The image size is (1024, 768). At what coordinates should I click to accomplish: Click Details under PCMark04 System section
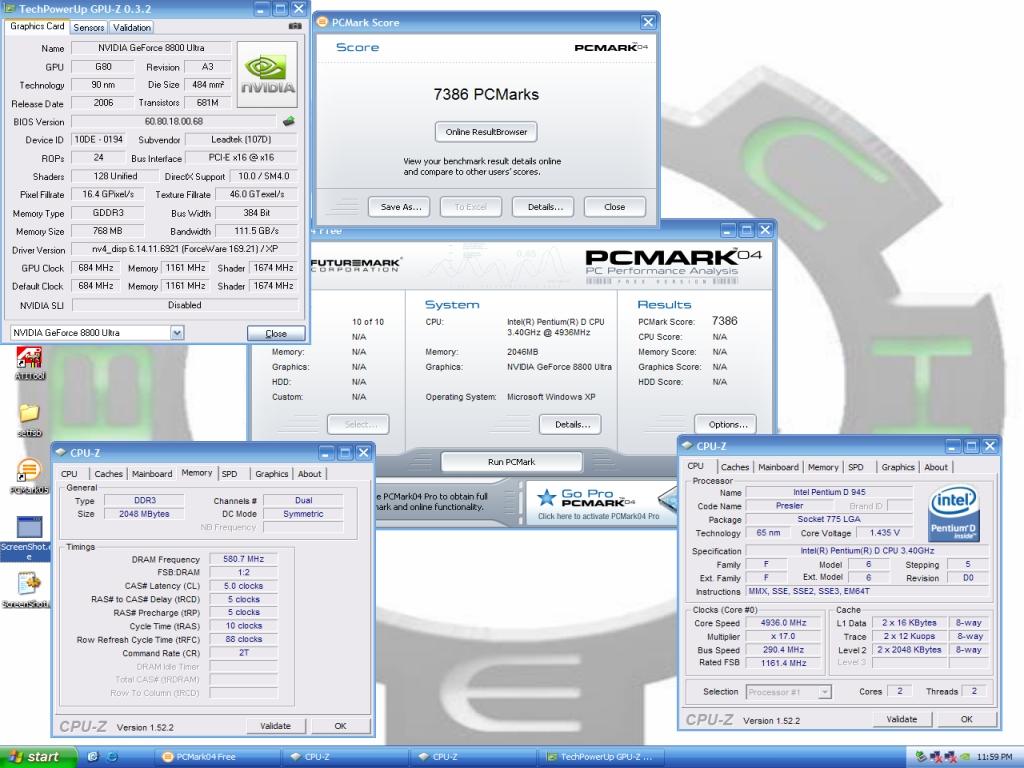(571, 424)
